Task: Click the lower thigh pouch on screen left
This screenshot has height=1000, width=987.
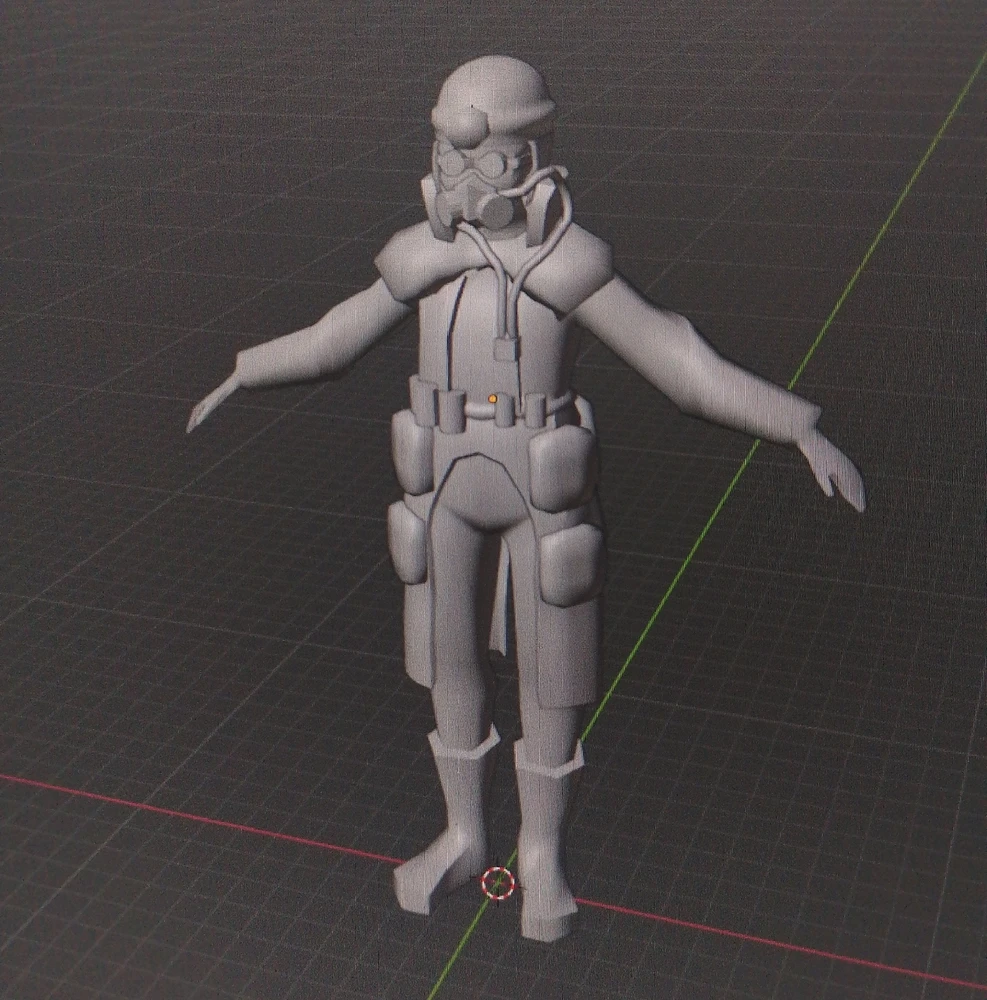Action: [408, 541]
